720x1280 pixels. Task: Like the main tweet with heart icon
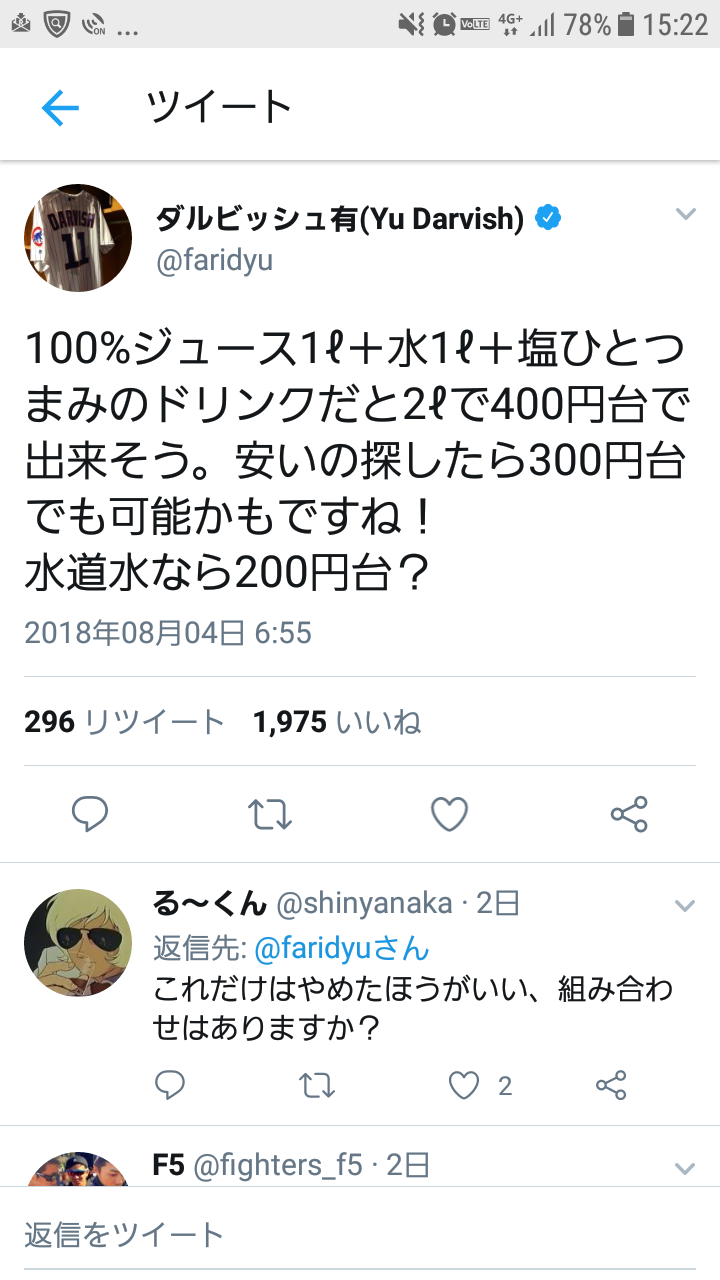tap(449, 815)
